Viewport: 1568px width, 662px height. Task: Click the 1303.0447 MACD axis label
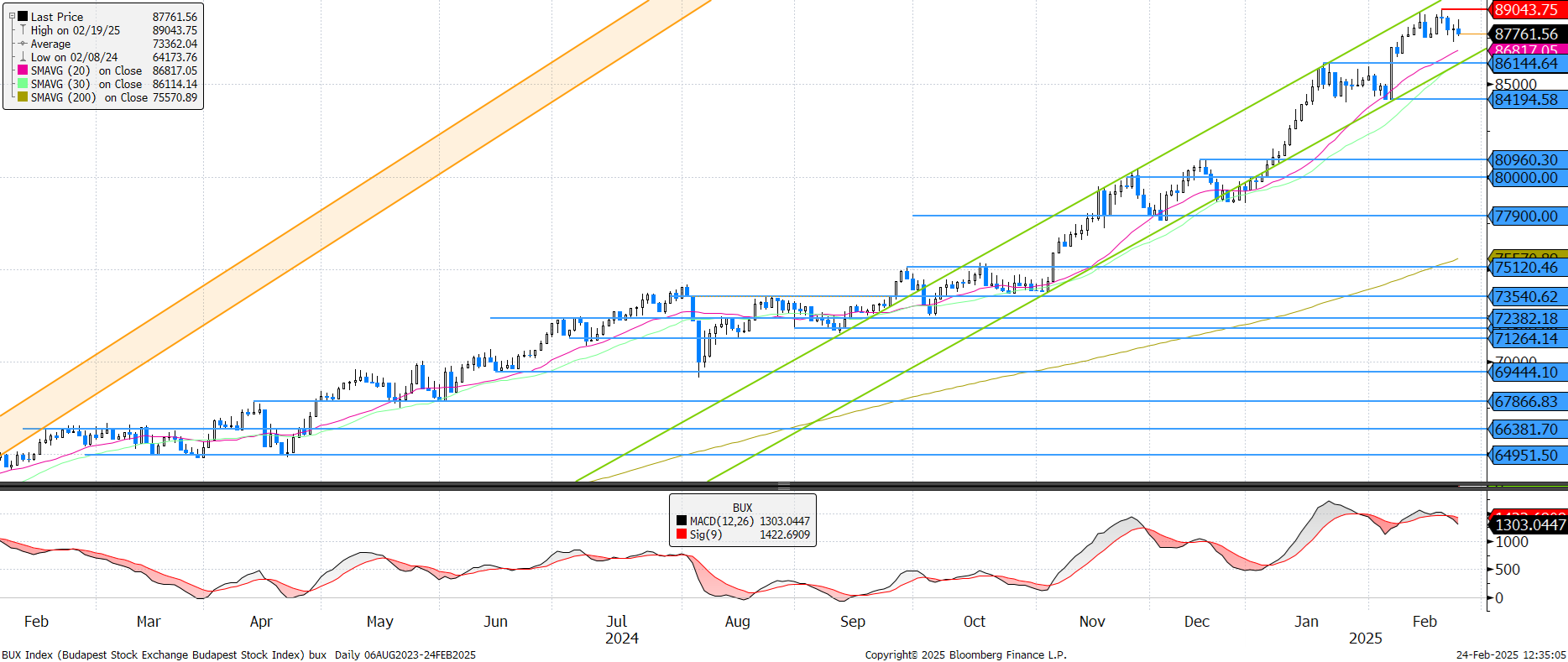point(1529,524)
